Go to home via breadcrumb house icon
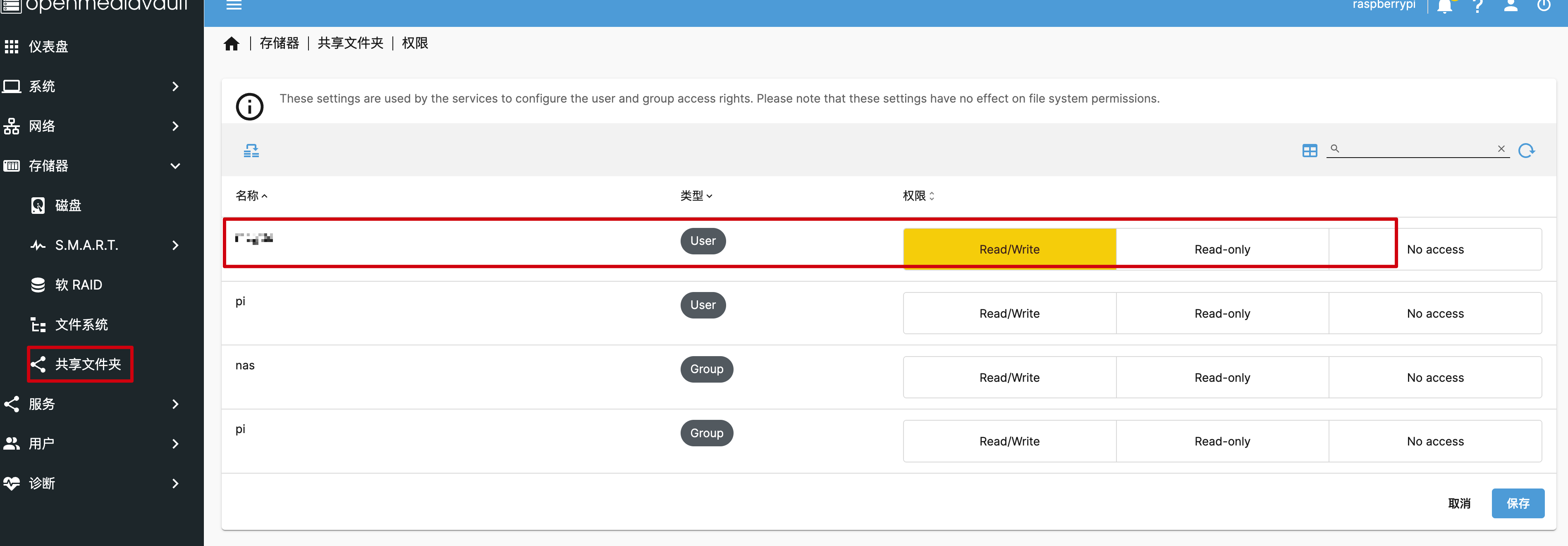The height and width of the screenshot is (546, 1568). (x=231, y=44)
